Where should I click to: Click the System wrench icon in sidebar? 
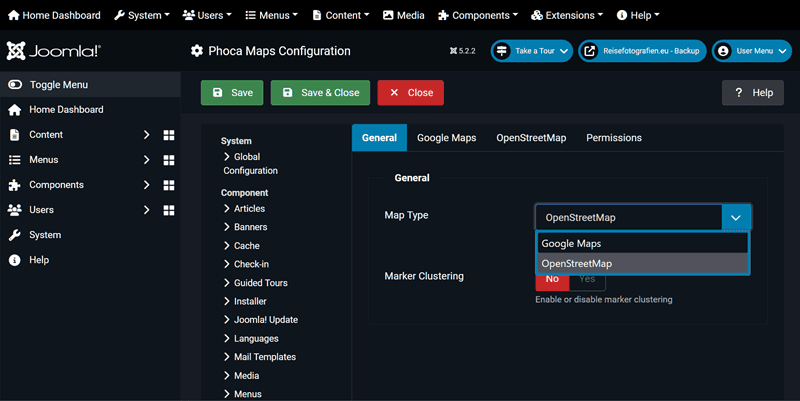[15, 235]
